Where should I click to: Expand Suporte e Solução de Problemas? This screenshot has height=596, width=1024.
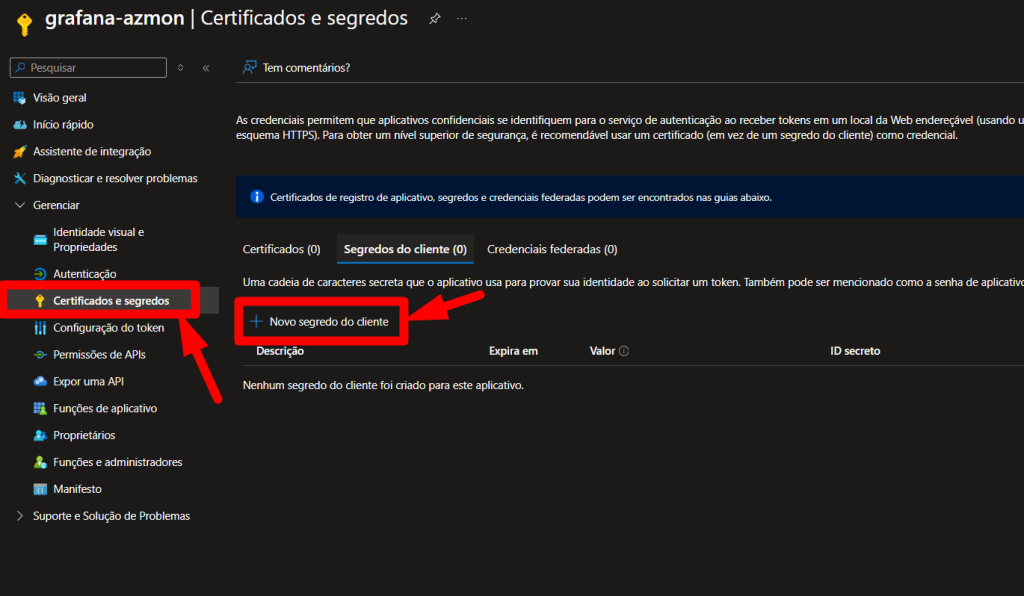20,516
